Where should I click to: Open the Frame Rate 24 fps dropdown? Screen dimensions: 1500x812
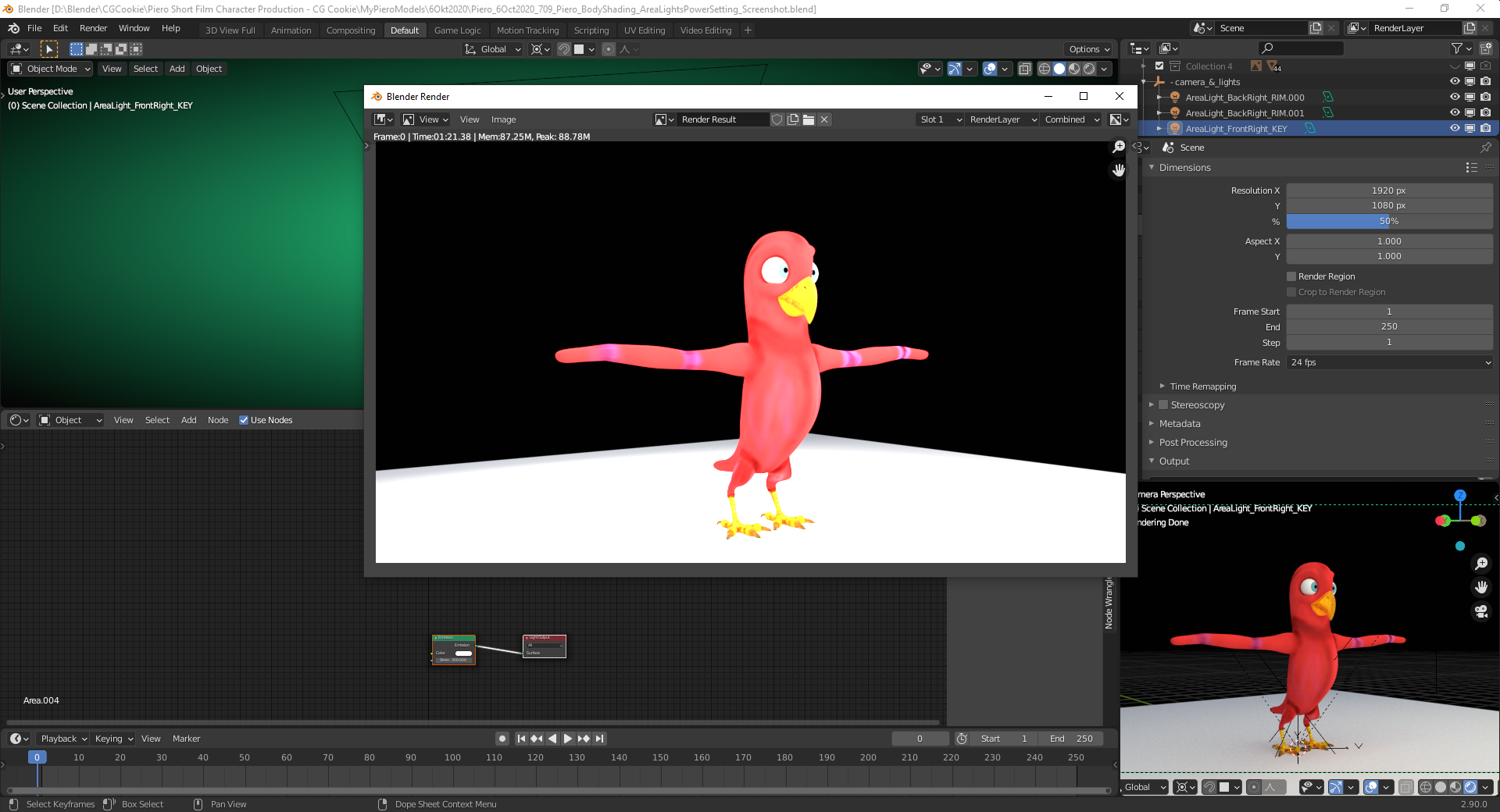tap(1390, 362)
